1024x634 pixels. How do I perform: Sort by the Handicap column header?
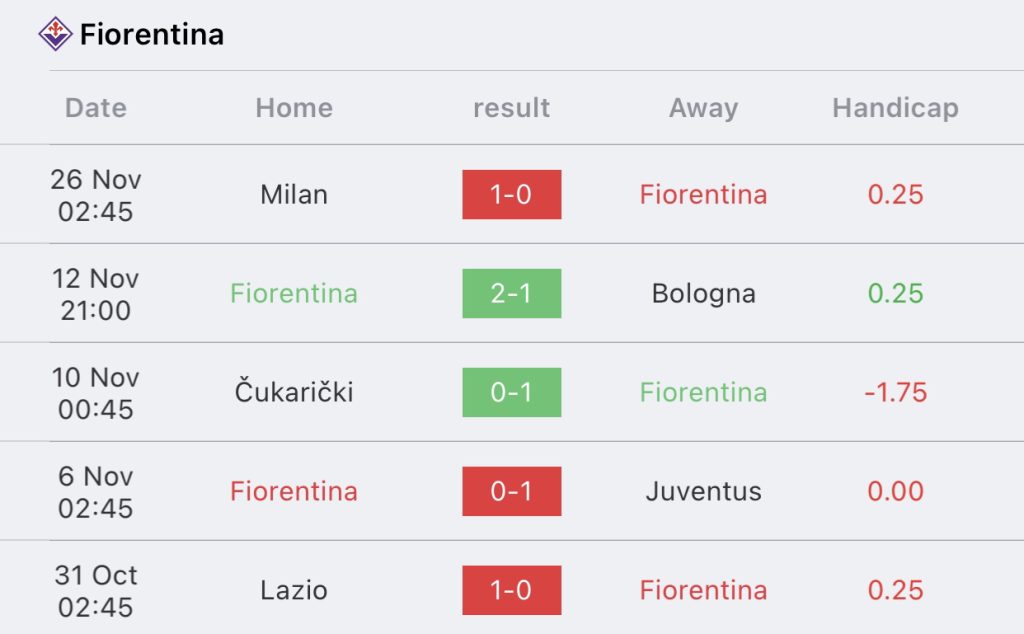[x=895, y=108]
